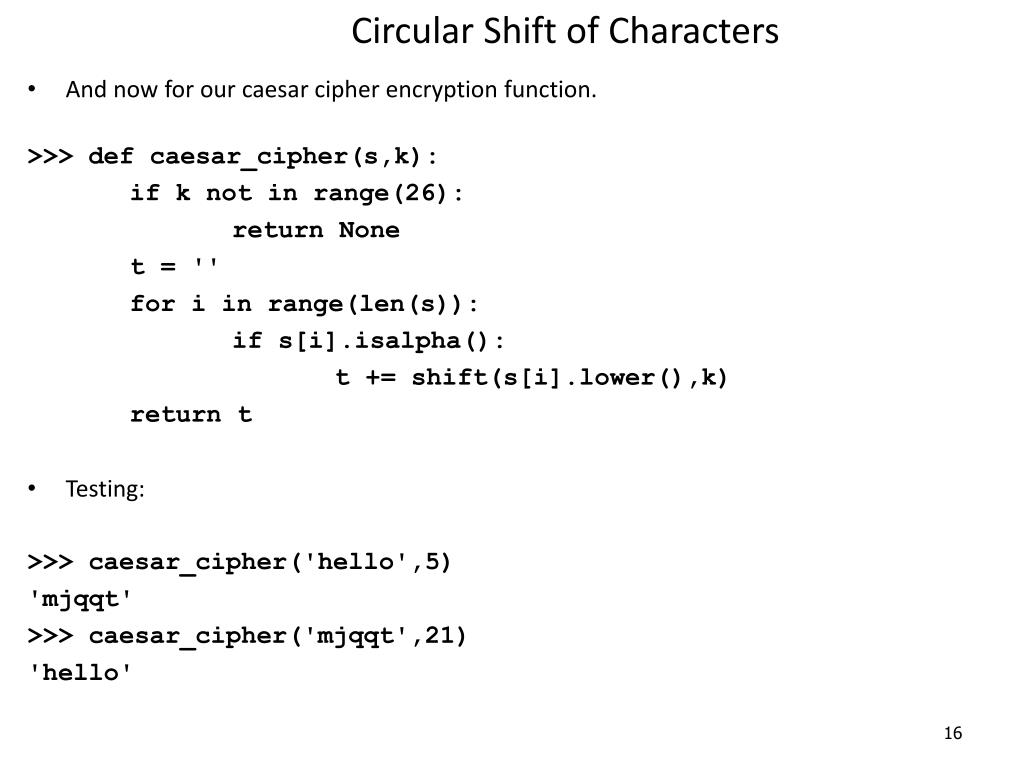Click the first Python prompt >>> symbol
This screenshot has height=768, width=1024.
[x=50, y=157]
